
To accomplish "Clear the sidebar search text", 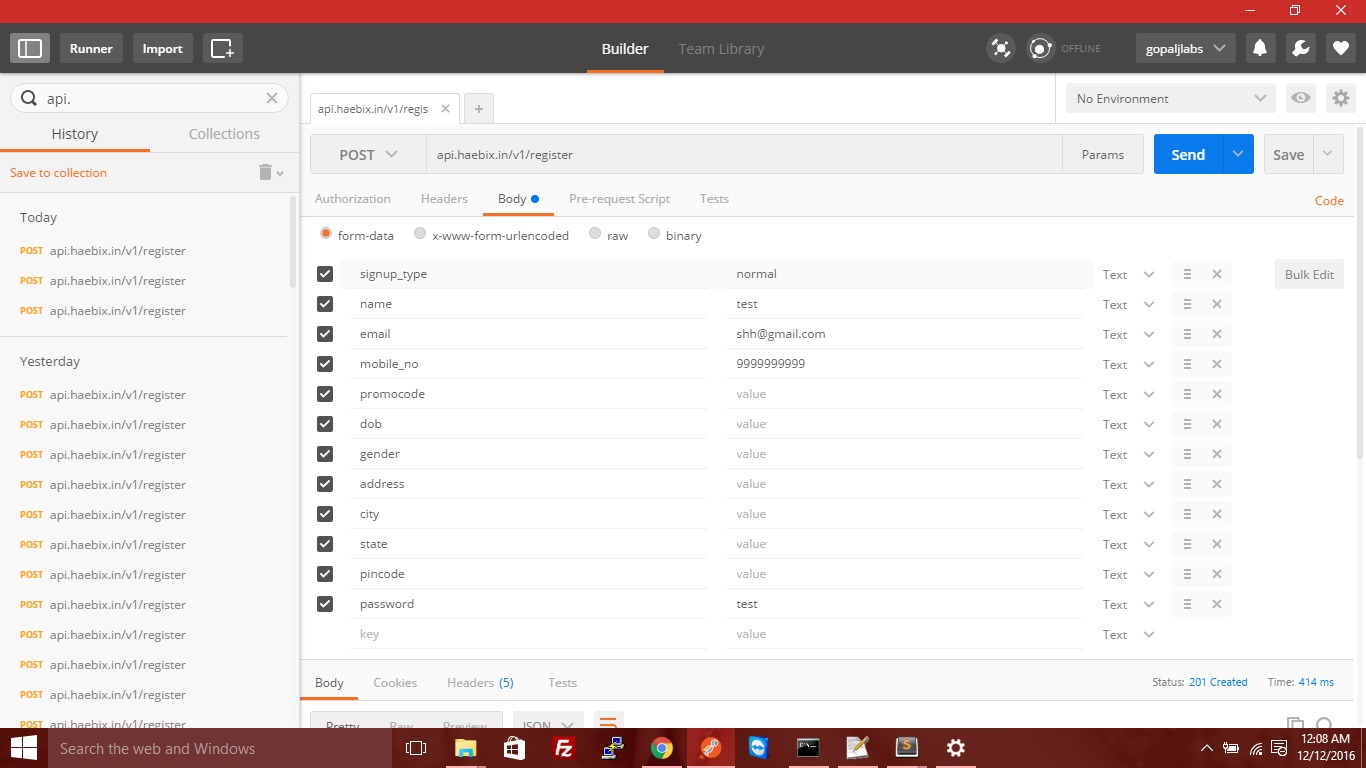I will click(x=271, y=98).
